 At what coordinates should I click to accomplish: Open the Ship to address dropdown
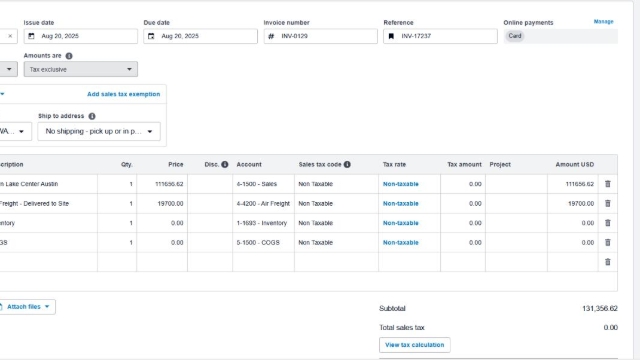point(99,131)
